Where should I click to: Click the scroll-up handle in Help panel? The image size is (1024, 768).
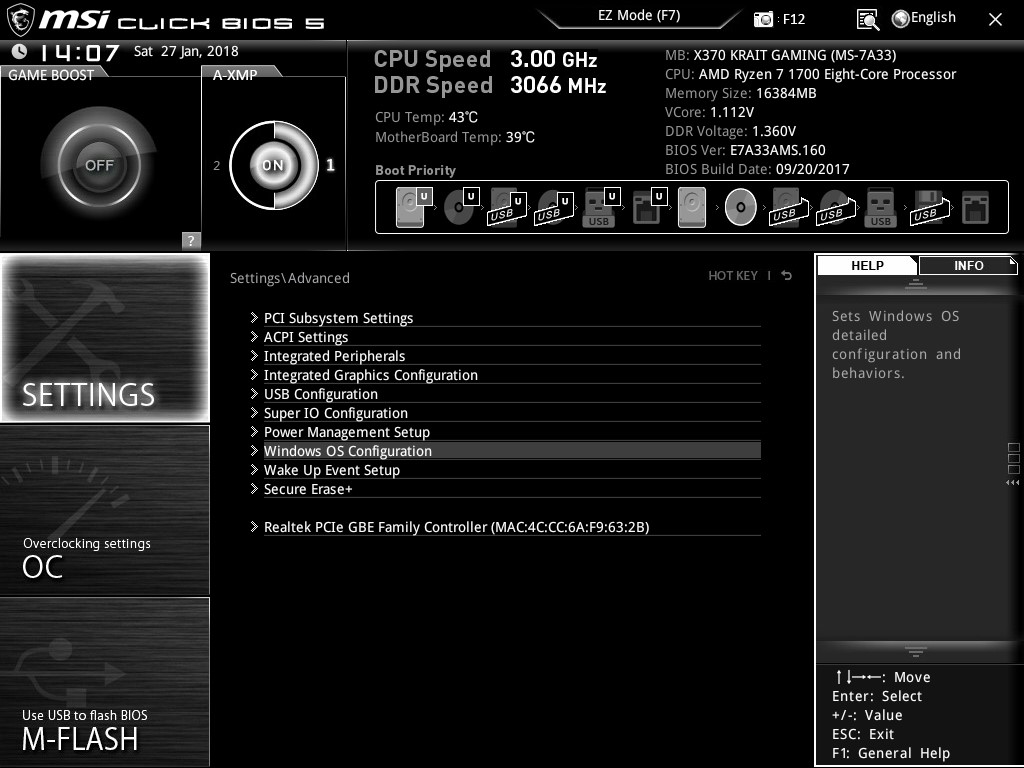(916, 283)
